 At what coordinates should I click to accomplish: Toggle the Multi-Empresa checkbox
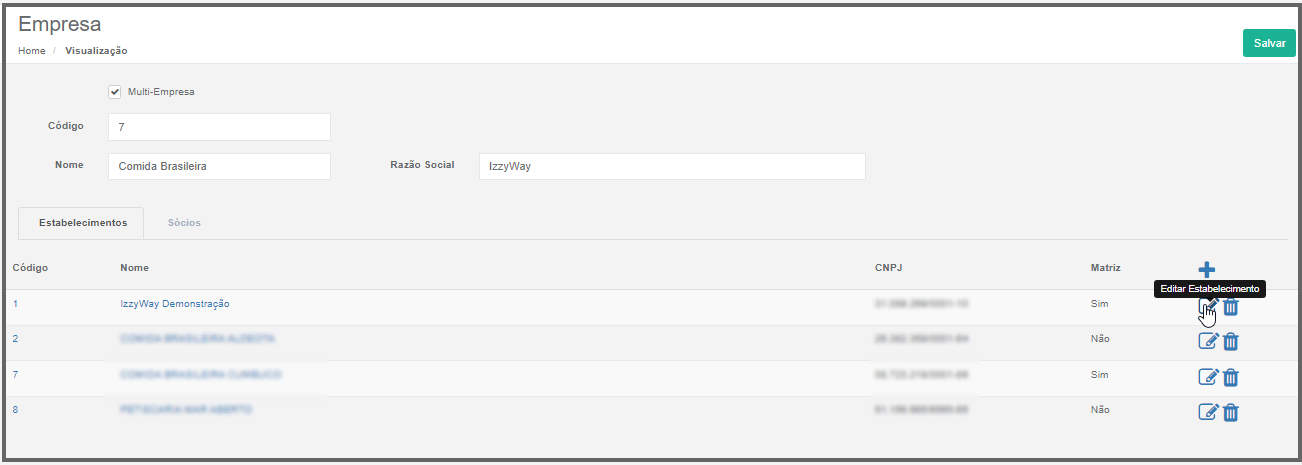point(114,92)
